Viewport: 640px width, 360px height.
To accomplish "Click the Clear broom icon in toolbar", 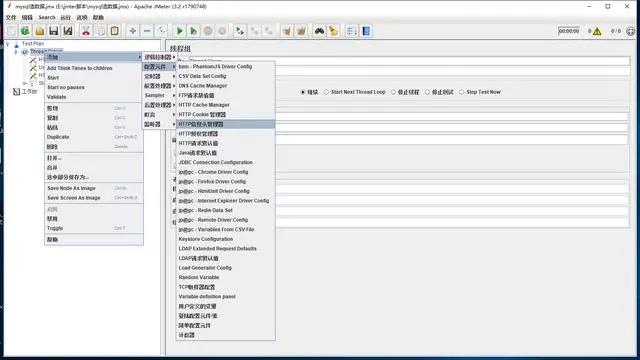I will coord(287,31).
